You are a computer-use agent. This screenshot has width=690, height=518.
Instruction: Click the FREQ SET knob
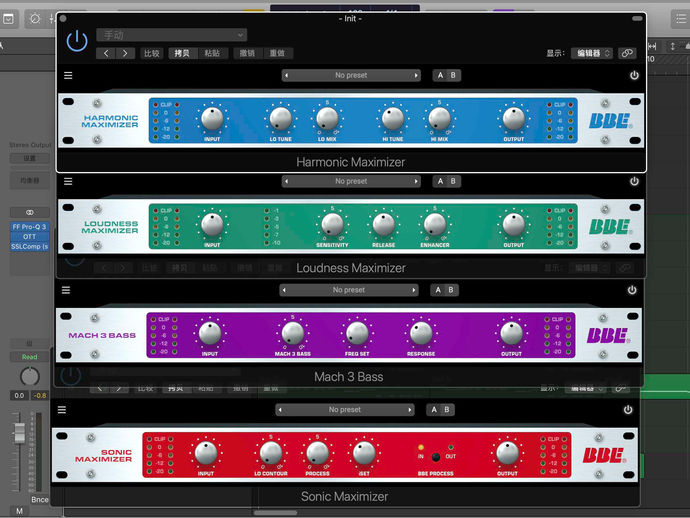357,334
